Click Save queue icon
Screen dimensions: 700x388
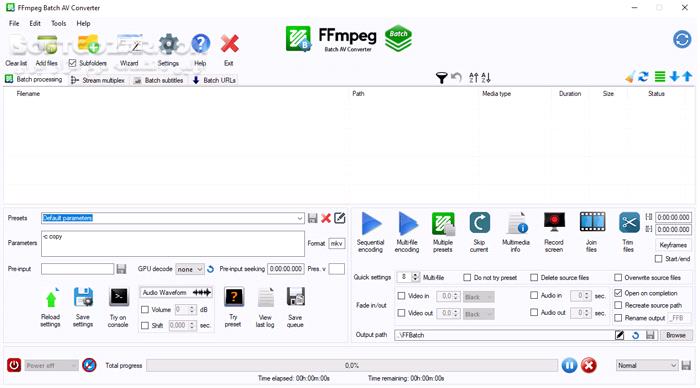pyautogui.click(x=295, y=297)
